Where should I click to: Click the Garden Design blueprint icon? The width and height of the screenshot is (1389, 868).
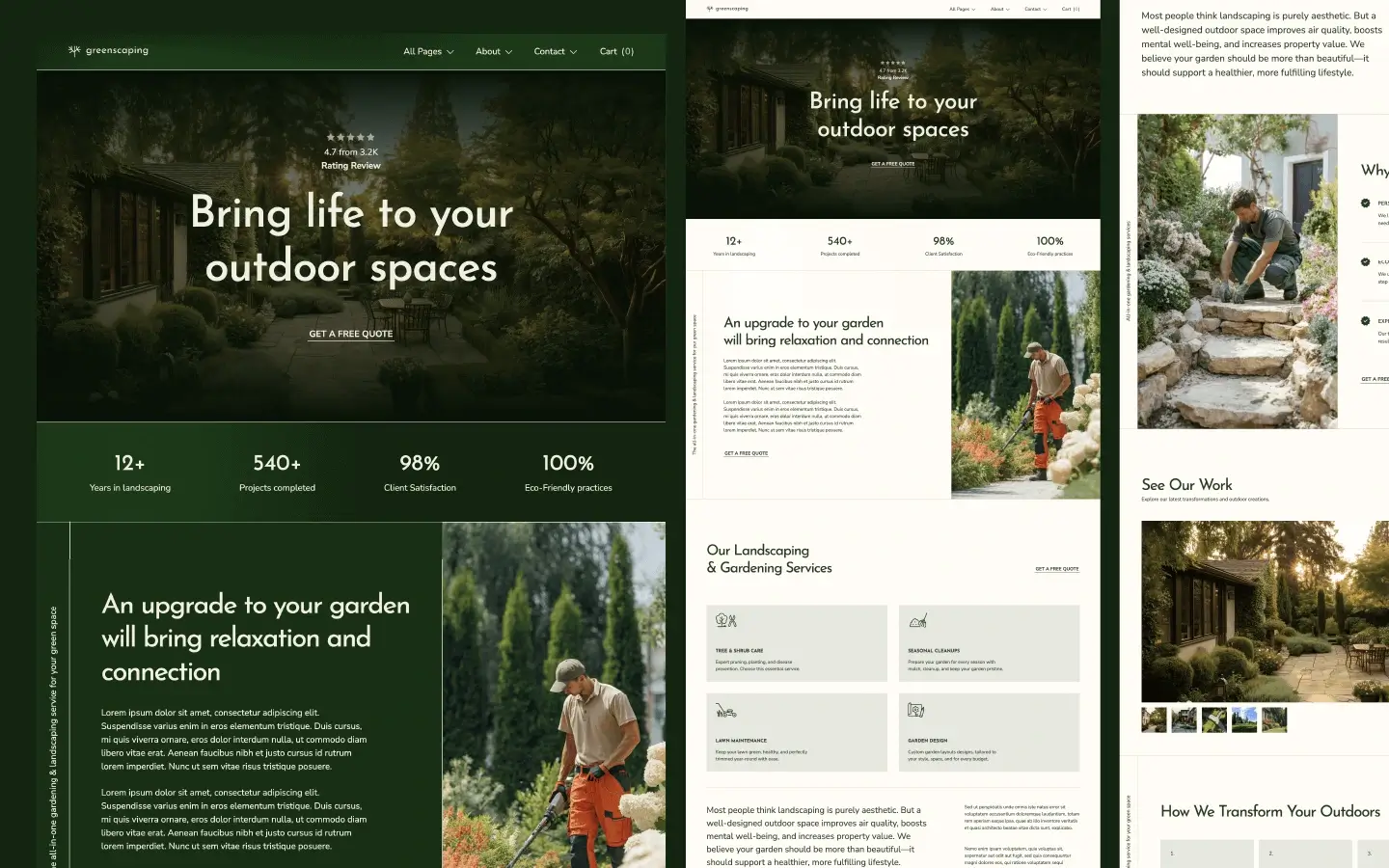click(x=916, y=711)
